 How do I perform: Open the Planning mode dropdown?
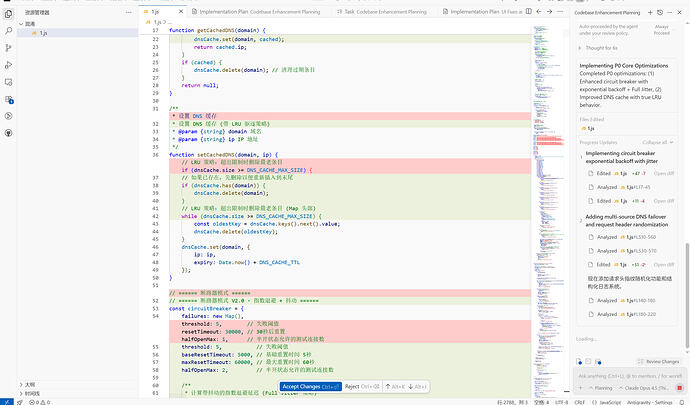(x=600, y=388)
